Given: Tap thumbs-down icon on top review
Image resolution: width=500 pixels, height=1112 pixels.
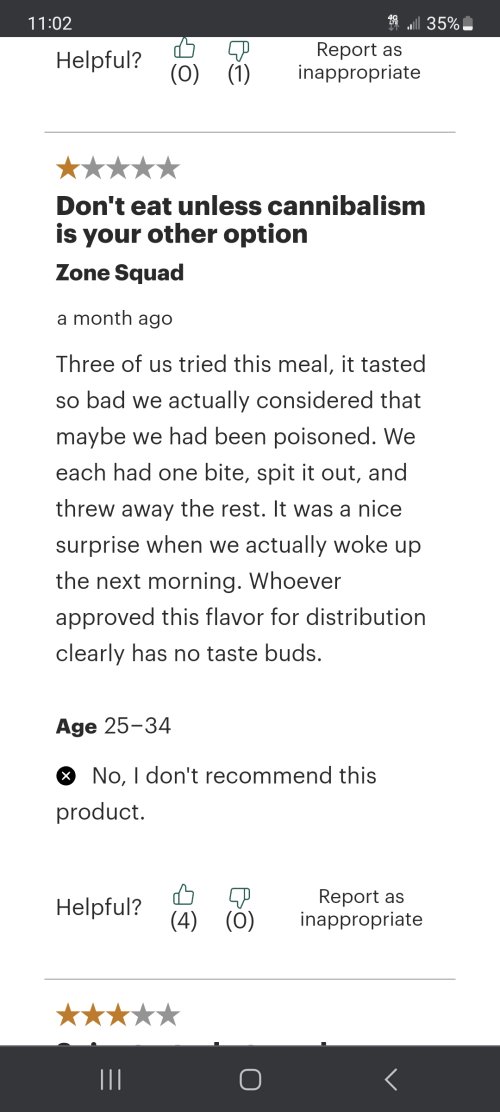Looking at the screenshot, I should tap(238, 50).
